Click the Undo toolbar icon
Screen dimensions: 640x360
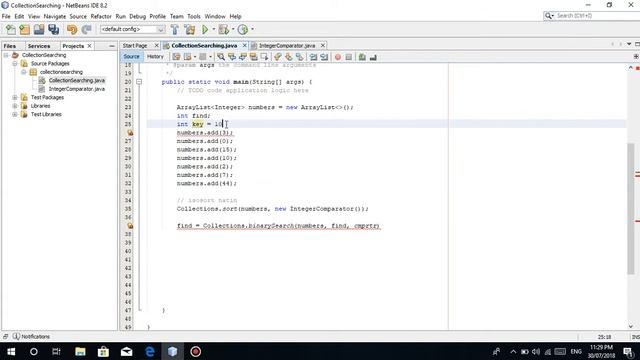click(x=72, y=29)
